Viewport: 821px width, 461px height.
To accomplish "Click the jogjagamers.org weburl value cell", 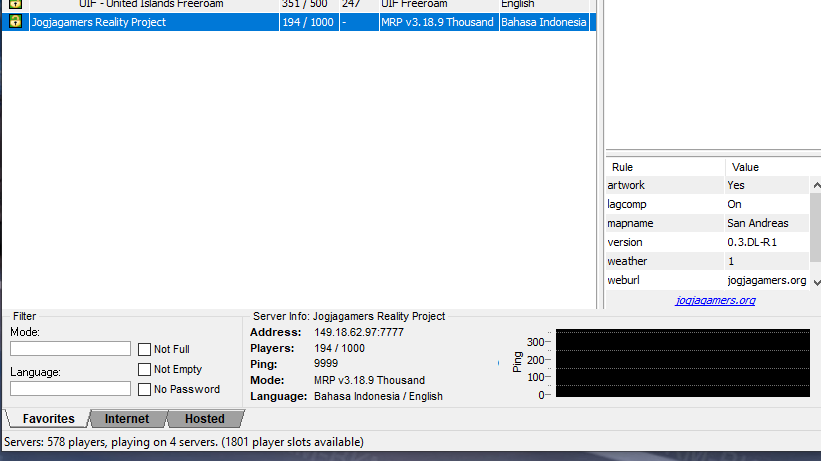I will [x=767, y=280].
